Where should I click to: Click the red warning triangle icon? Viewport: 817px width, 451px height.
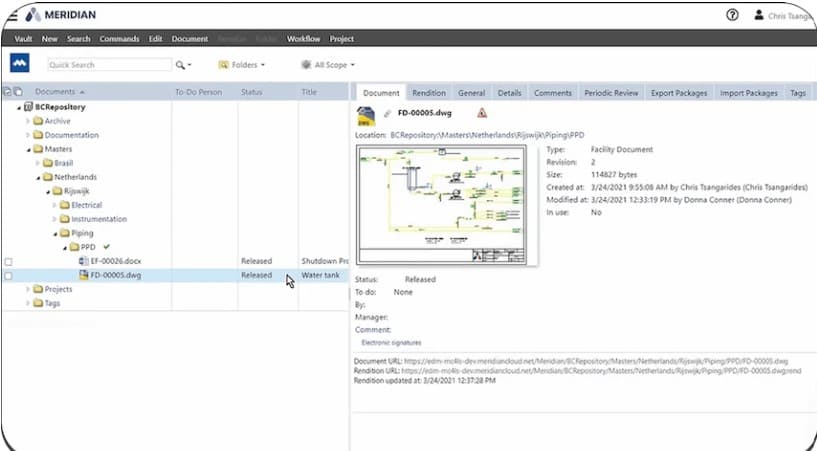[x=482, y=113]
